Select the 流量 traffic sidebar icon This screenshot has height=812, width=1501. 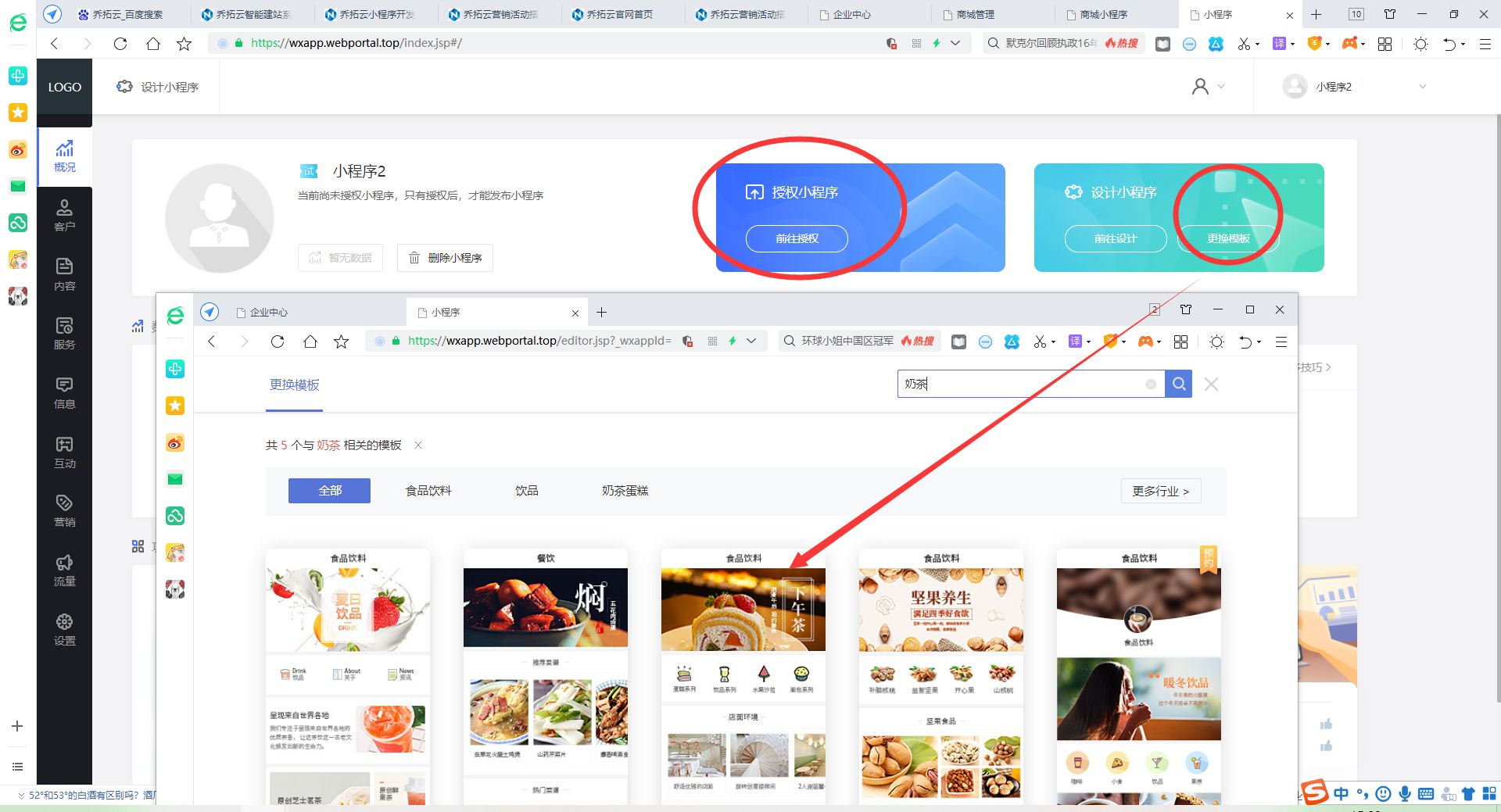pyautogui.click(x=64, y=570)
